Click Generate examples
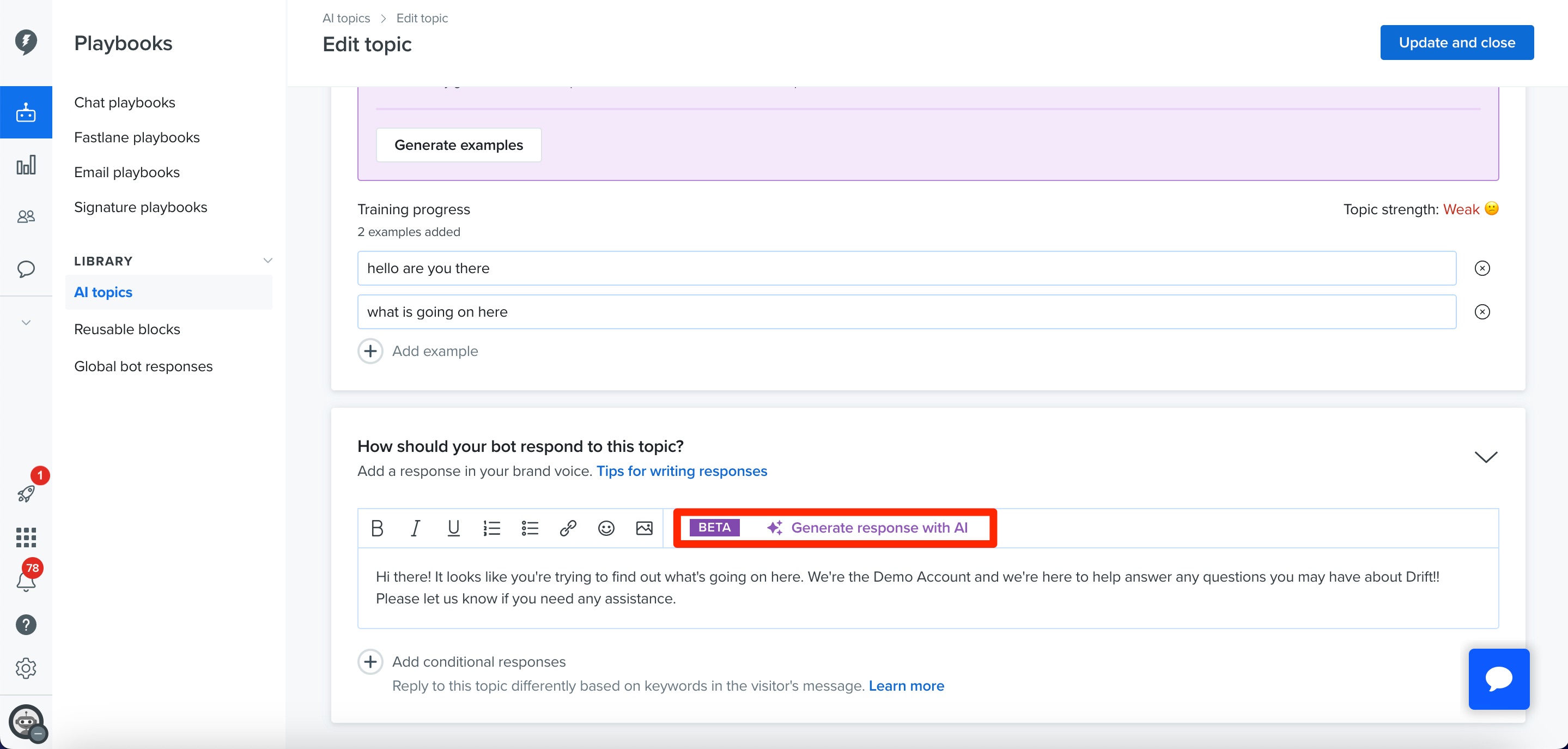The width and height of the screenshot is (1568, 749). (x=458, y=145)
